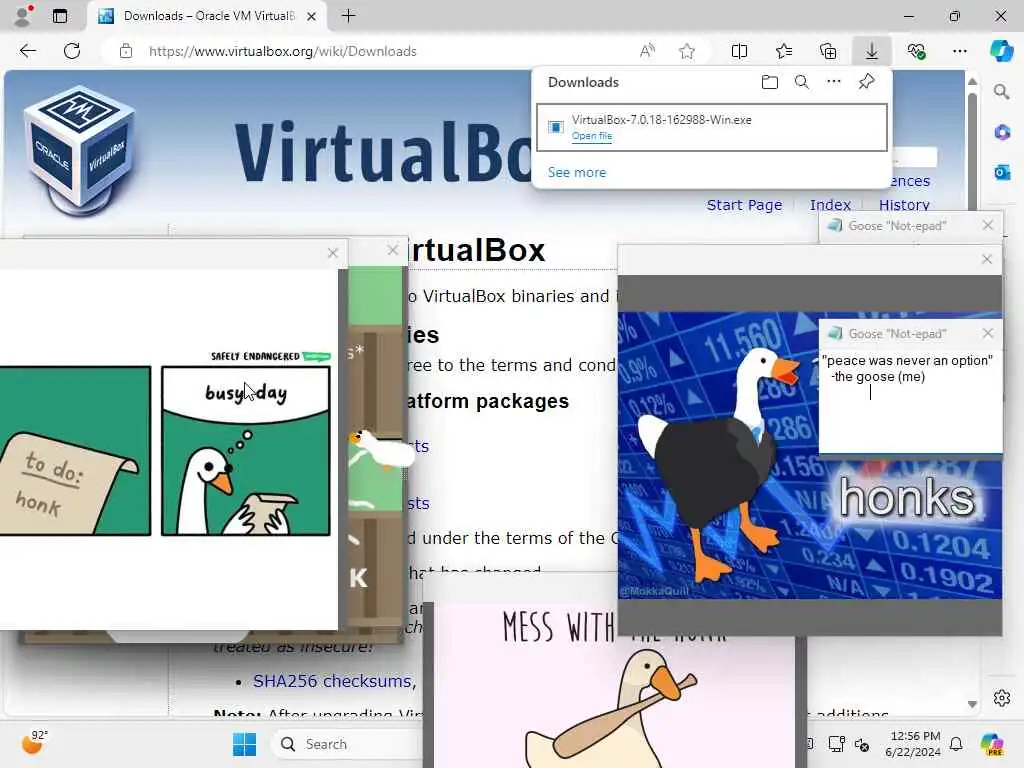Screen dimensions: 1024x768
Task: Click the to do: honk comic panel
Action: [75, 451]
